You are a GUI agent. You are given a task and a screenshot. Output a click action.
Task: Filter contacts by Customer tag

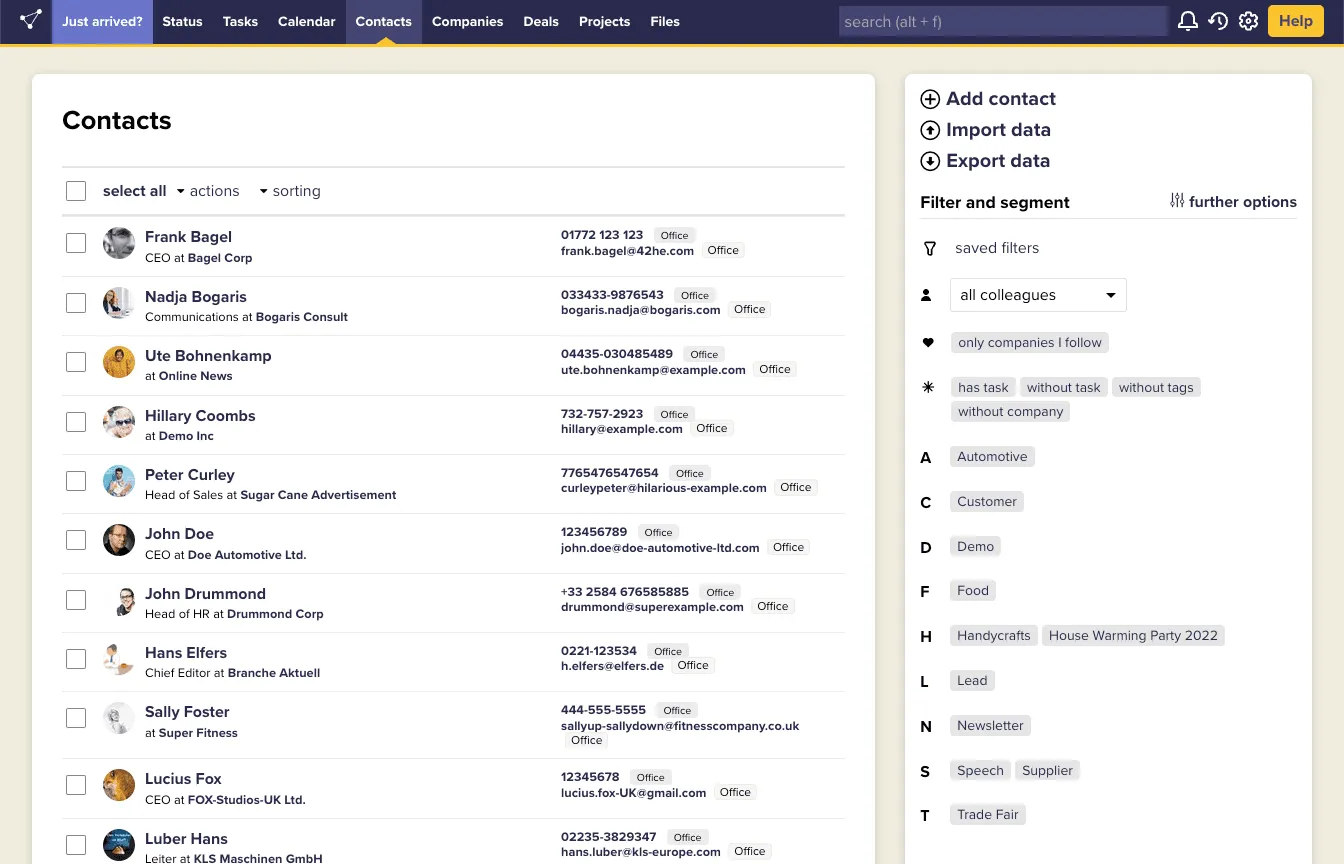pyautogui.click(x=987, y=502)
